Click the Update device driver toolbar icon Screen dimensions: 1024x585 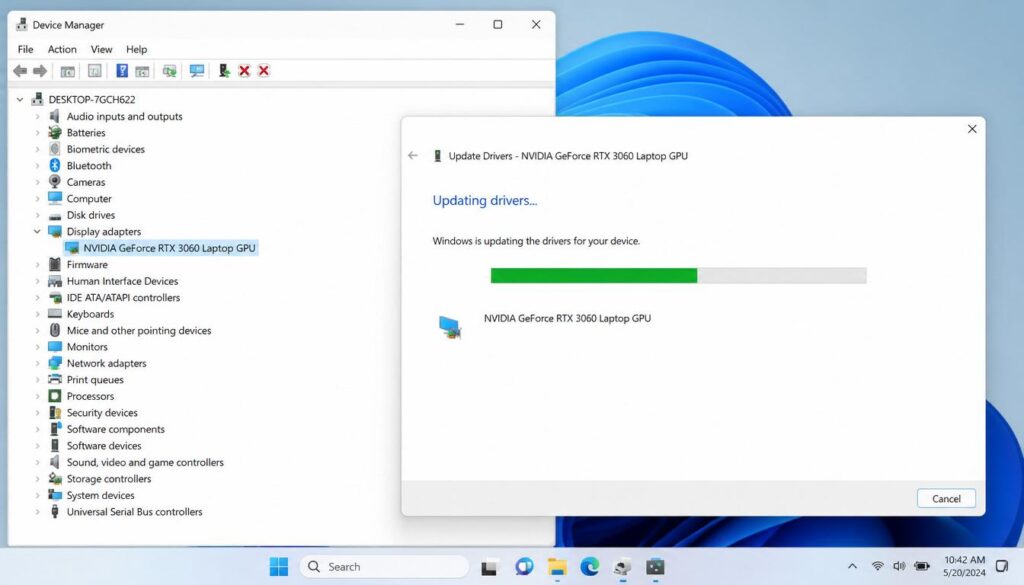tap(224, 71)
